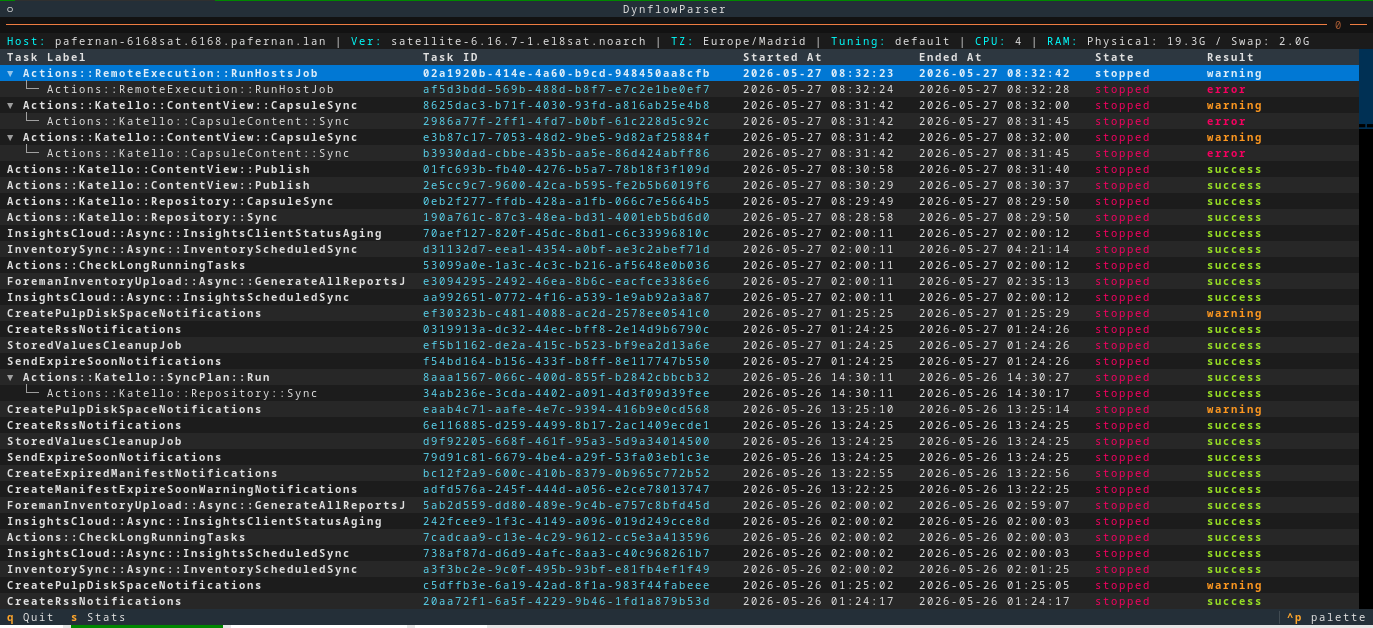Screen dimensions: 1373x628
Task: Select SendExpireSoonNotifications row with ID f54bd164
Action: pyautogui.click(x=680, y=361)
